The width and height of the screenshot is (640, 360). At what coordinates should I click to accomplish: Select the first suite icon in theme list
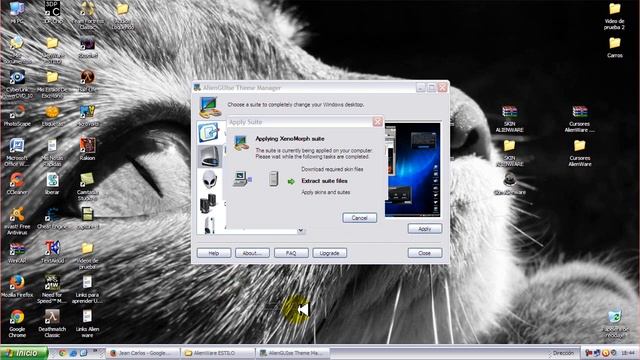coord(209,132)
